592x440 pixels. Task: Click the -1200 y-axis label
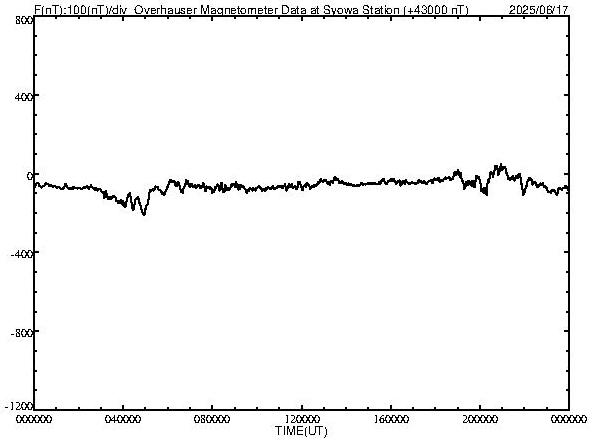pos(19,406)
